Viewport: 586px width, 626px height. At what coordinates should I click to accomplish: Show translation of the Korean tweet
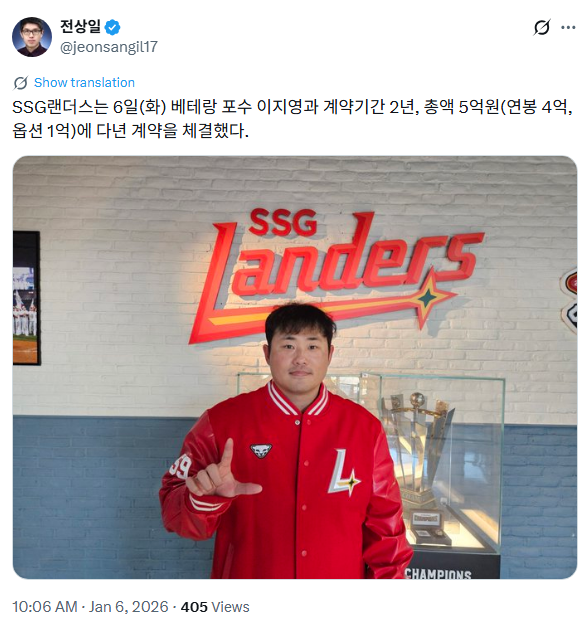pos(84,83)
